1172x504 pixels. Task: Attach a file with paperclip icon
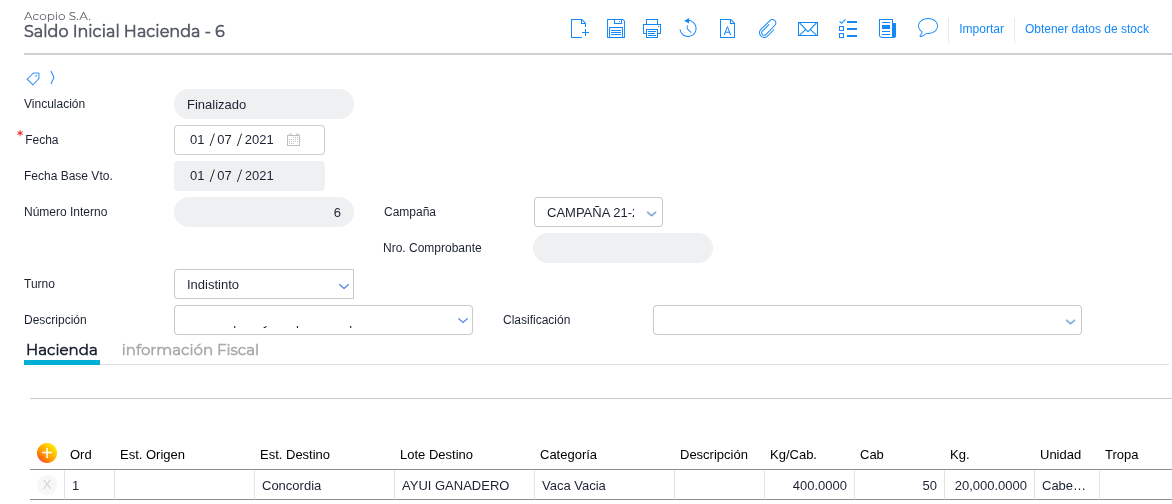[x=767, y=29]
